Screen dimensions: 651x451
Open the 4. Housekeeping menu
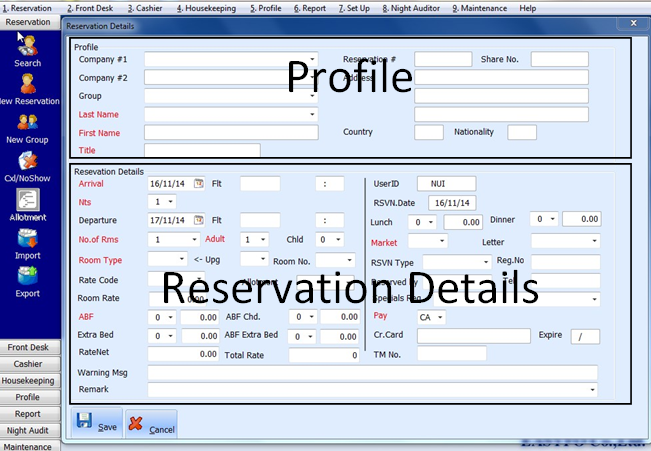coord(206,8)
